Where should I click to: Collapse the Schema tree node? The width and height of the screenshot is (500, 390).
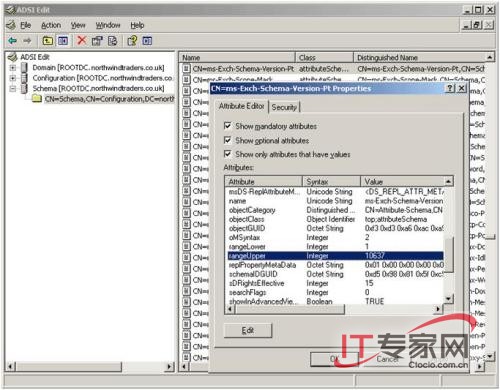coord(13,89)
